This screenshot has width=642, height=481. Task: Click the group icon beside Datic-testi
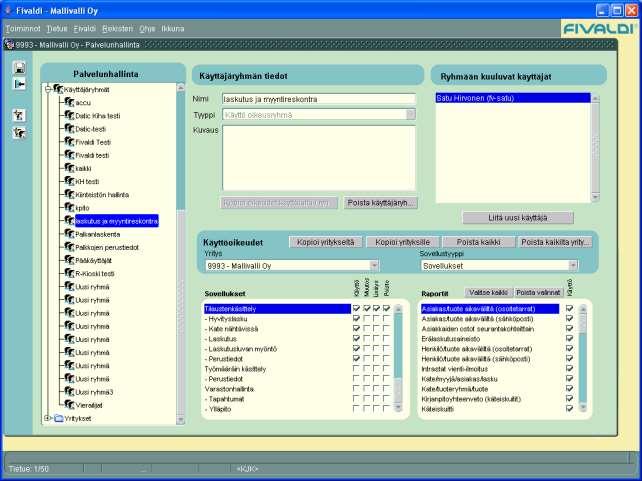69,129
